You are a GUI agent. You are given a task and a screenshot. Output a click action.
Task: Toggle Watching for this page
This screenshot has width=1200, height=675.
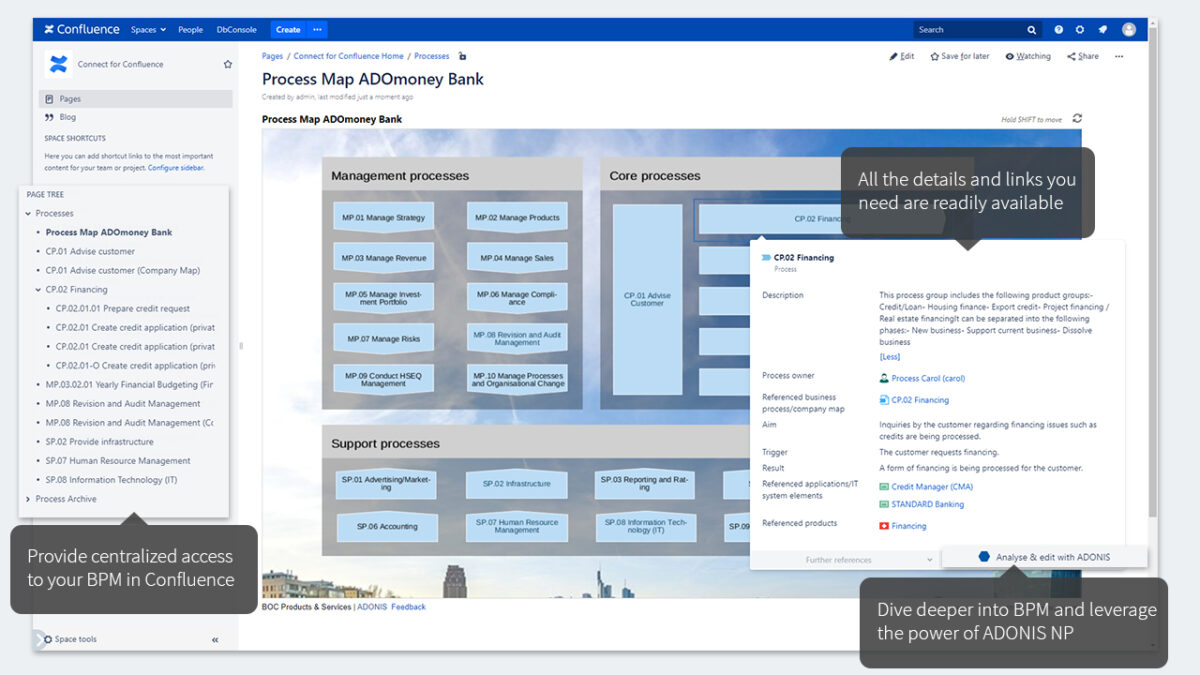click(x=1028, y=56)
